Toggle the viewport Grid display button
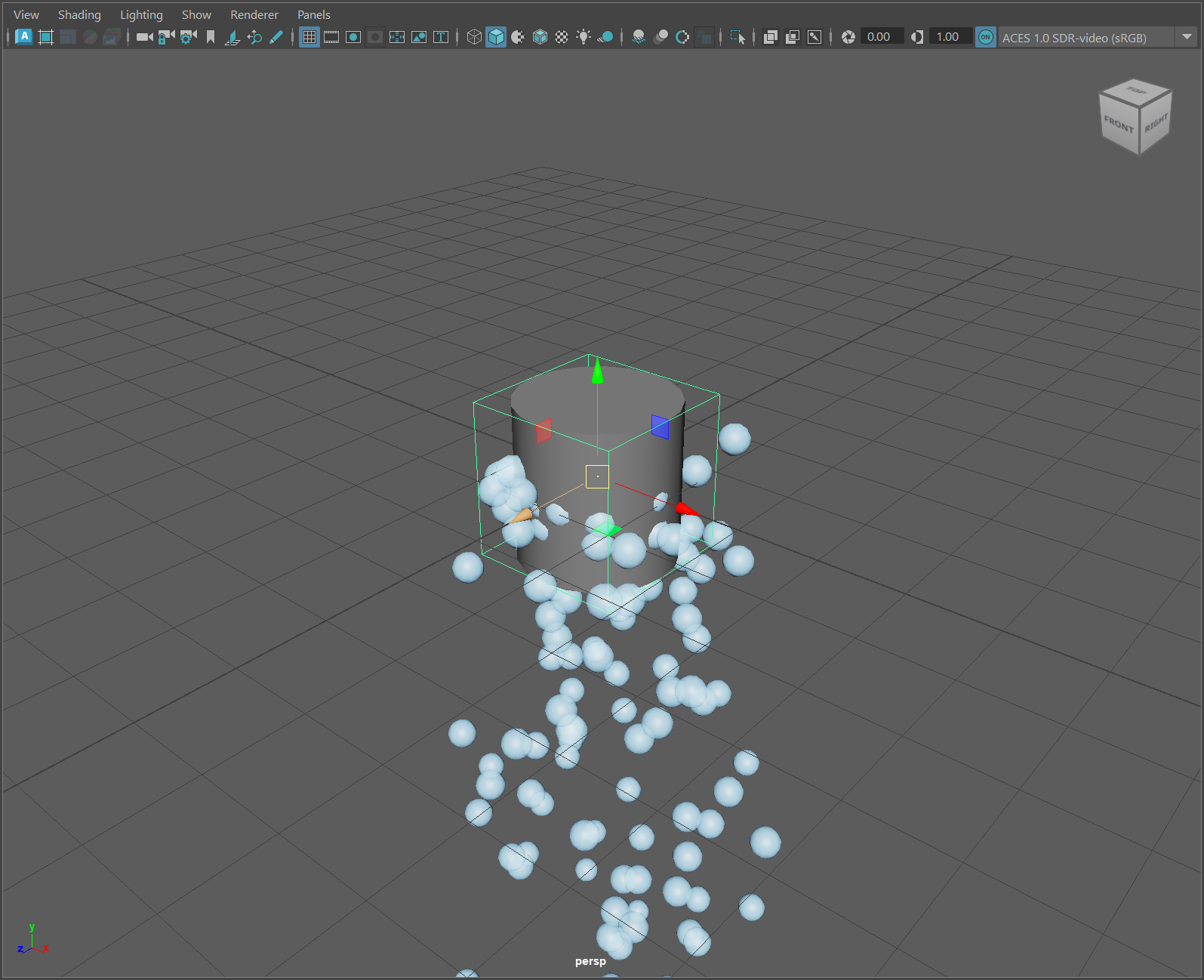This screenshot has width=1204, height=980. click(309, 37)
